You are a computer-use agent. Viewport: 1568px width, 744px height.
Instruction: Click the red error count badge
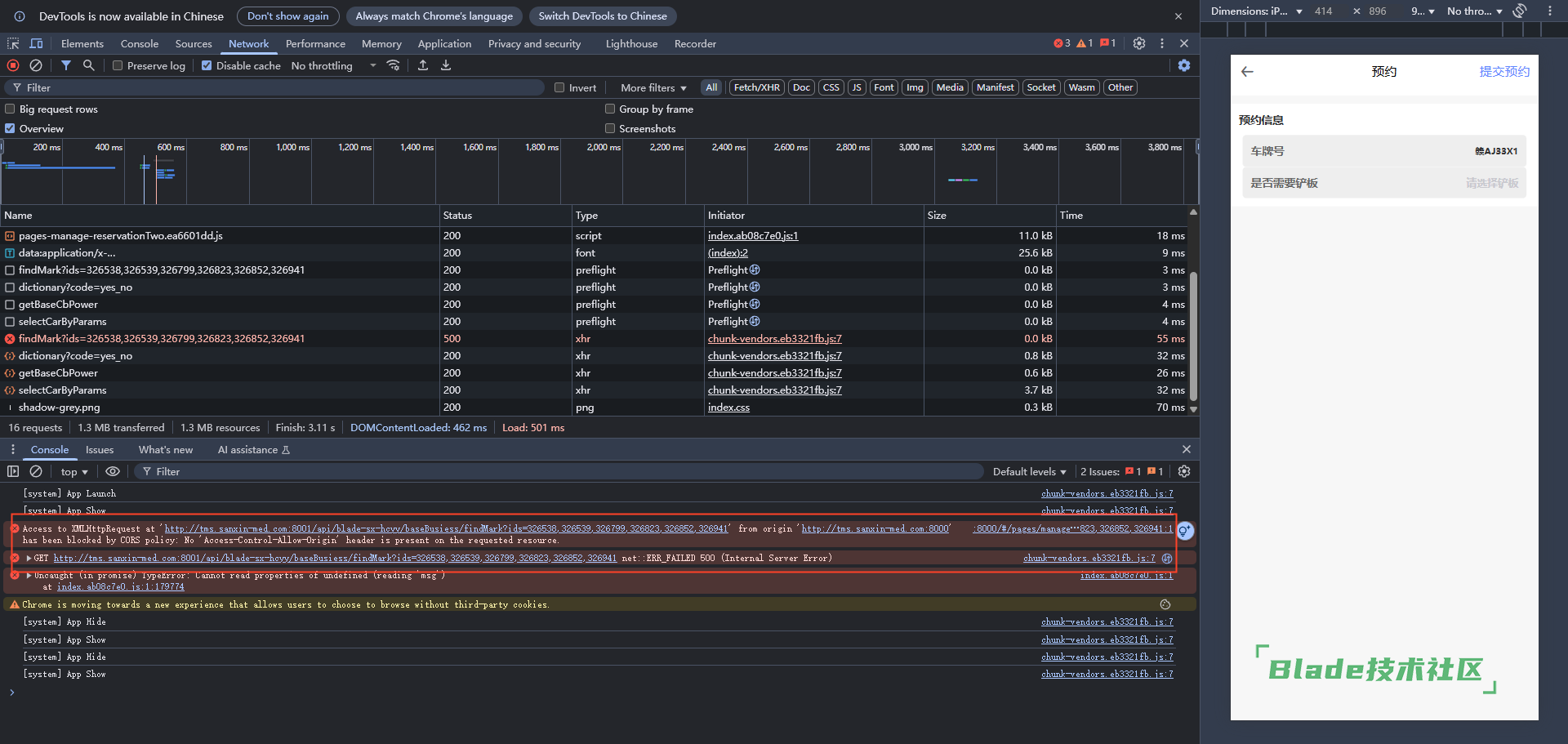(x=1062, y=43)
